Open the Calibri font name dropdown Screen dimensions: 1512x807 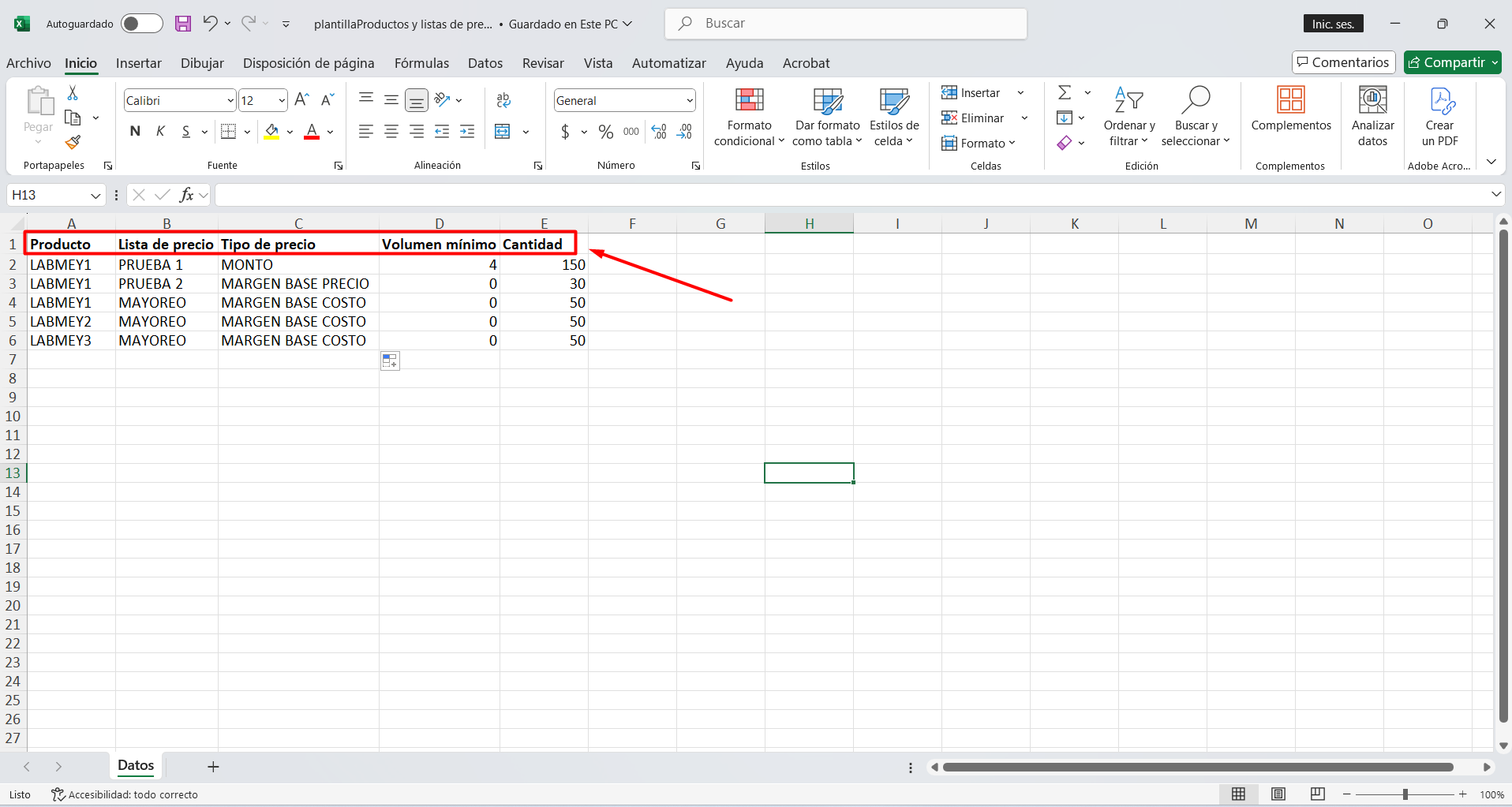(230, 101)
